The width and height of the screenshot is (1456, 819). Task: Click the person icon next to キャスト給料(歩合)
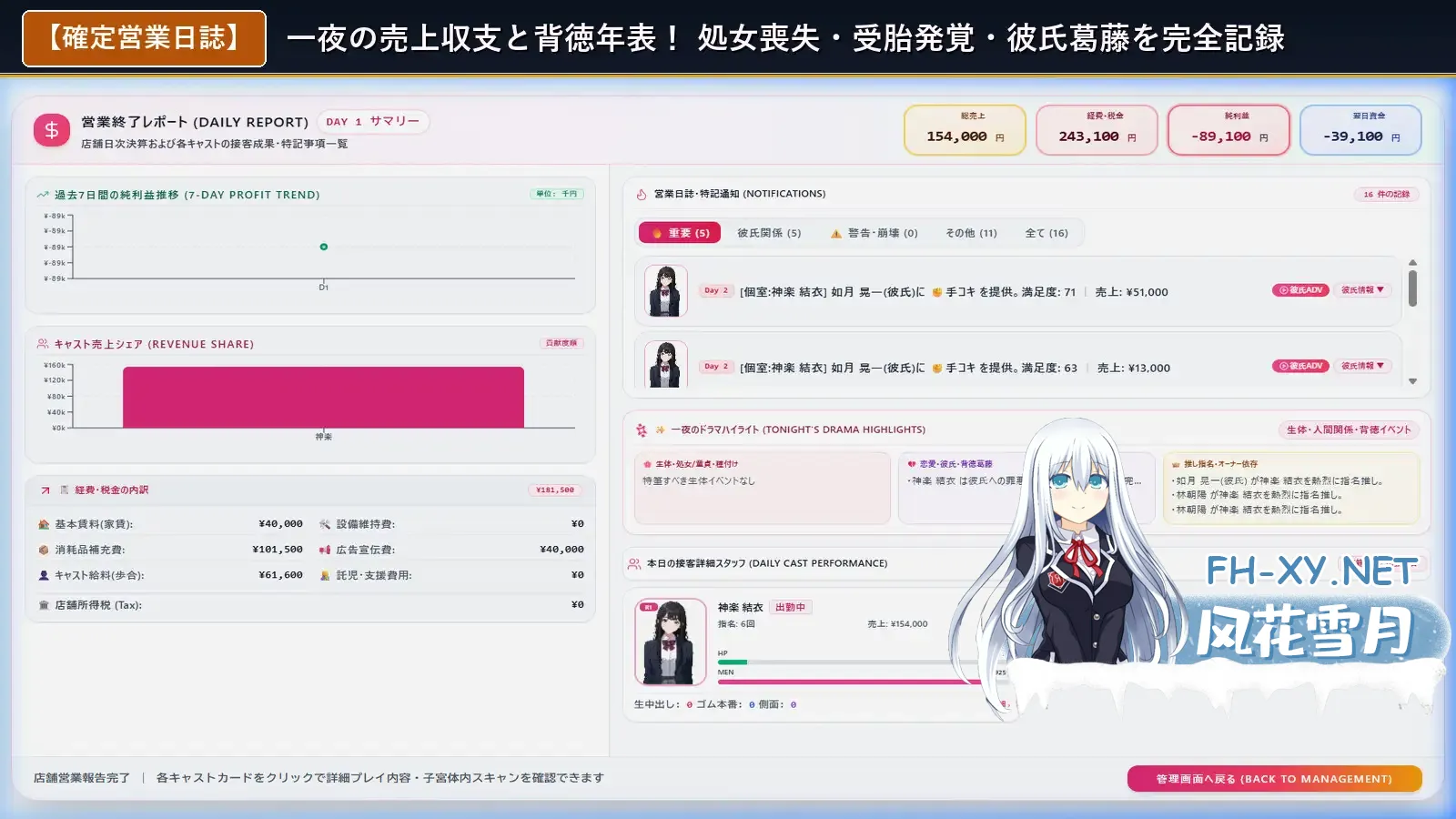click(44, 575)
